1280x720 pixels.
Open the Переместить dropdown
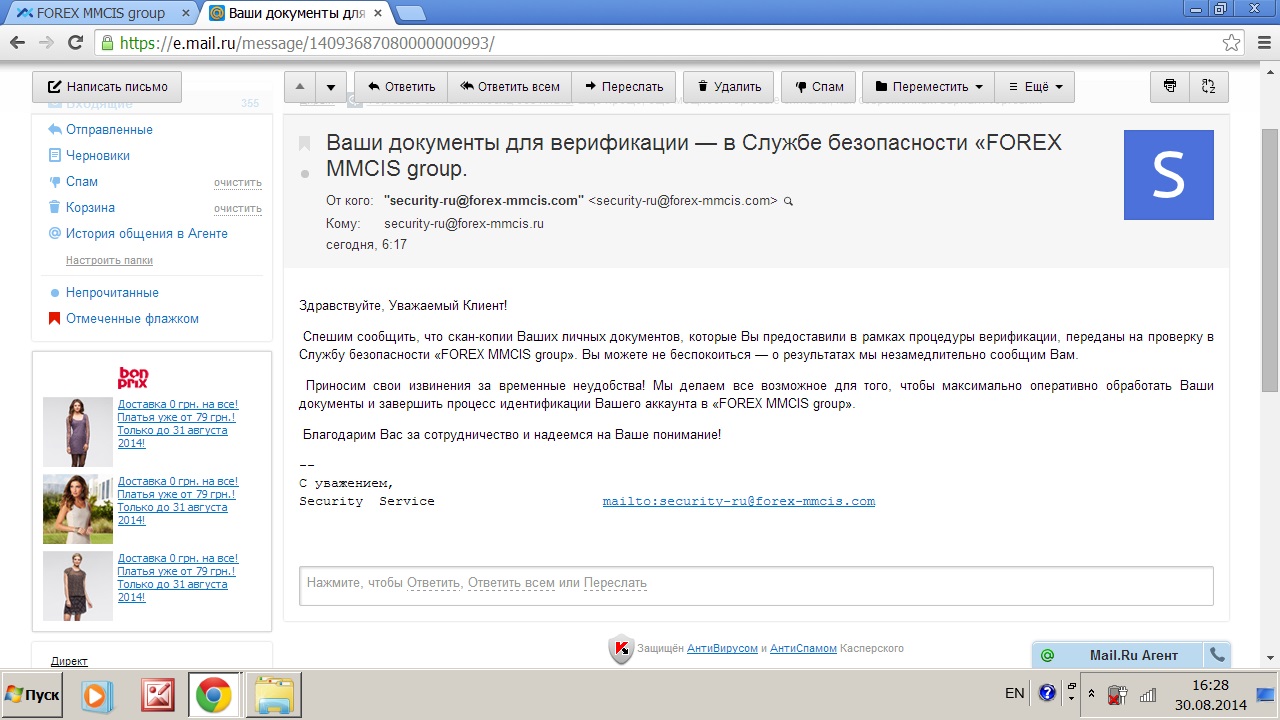click(x=928, y=86)
